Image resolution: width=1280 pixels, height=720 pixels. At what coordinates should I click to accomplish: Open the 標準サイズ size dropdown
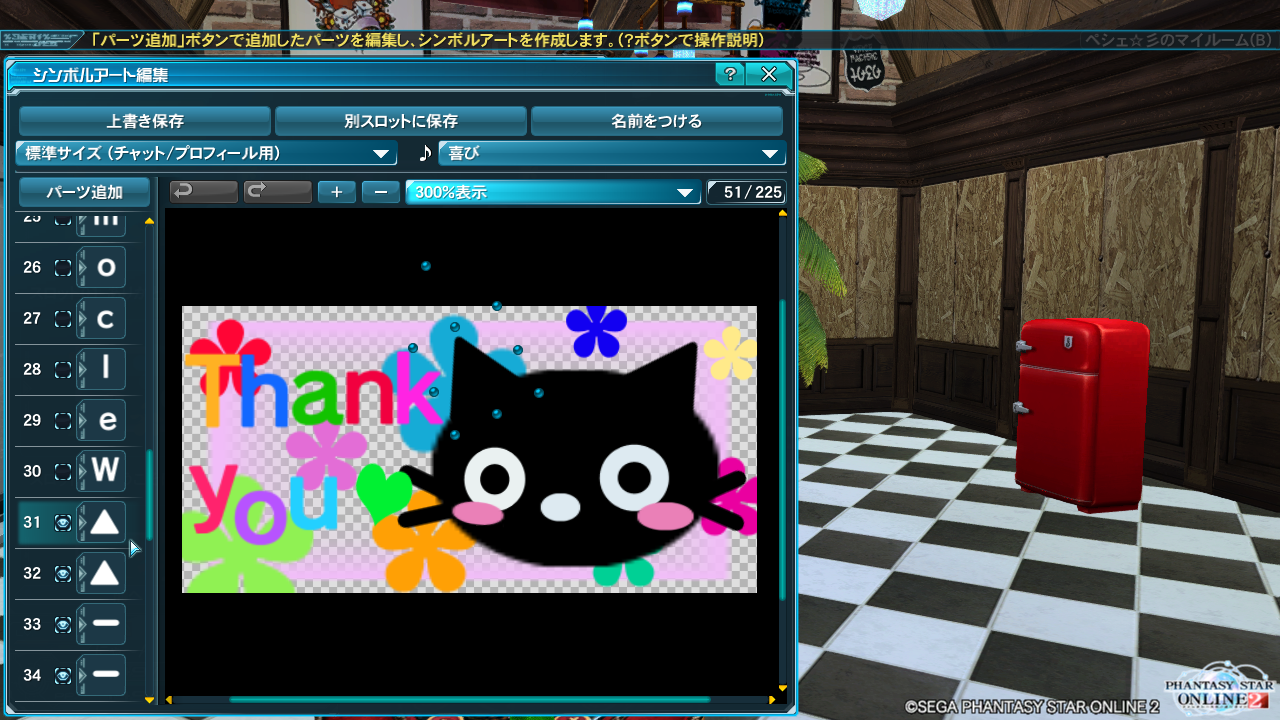pyautogui.click(x=206, y=153)
